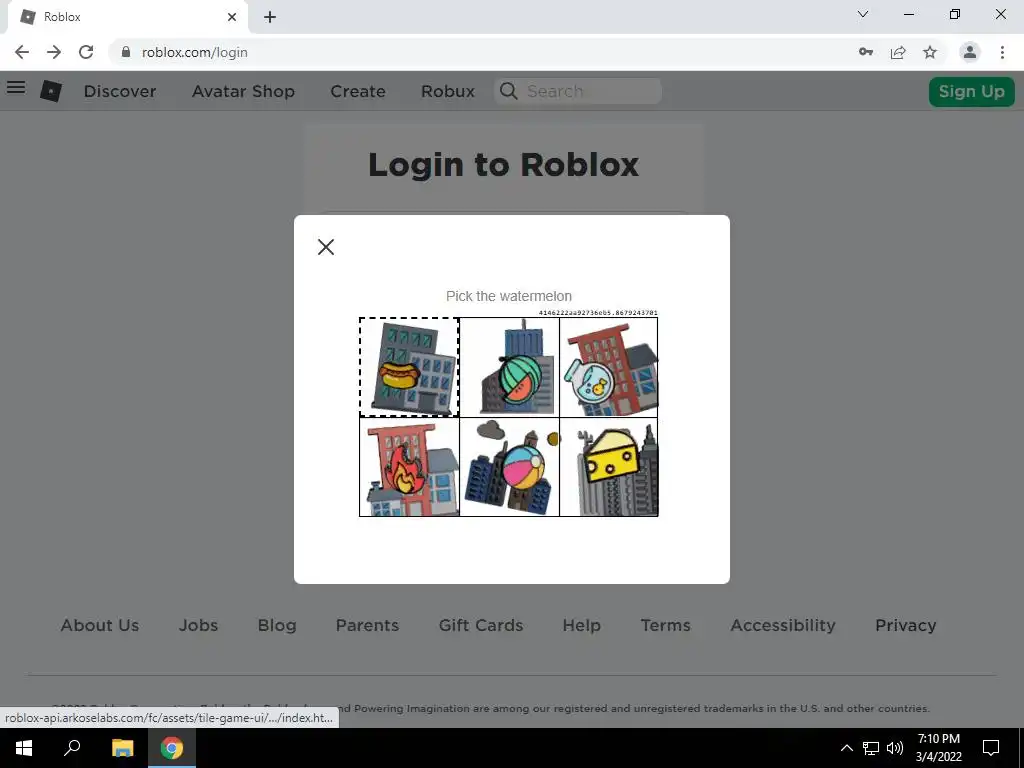Screen dimensions: 1024x768
Task: Select the fire tile
Action: pos(409,467)
